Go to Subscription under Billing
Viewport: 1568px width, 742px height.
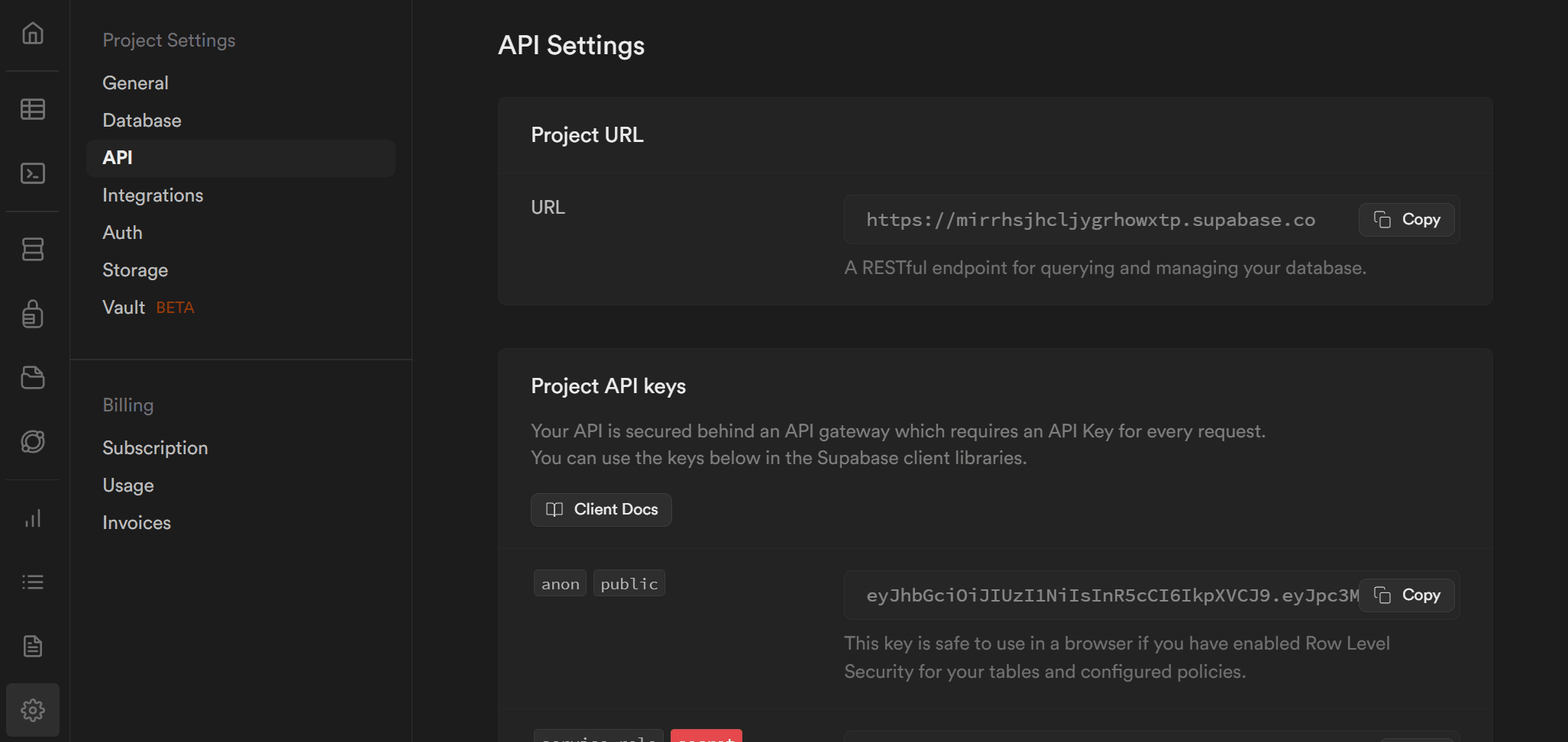click(155, 447)
